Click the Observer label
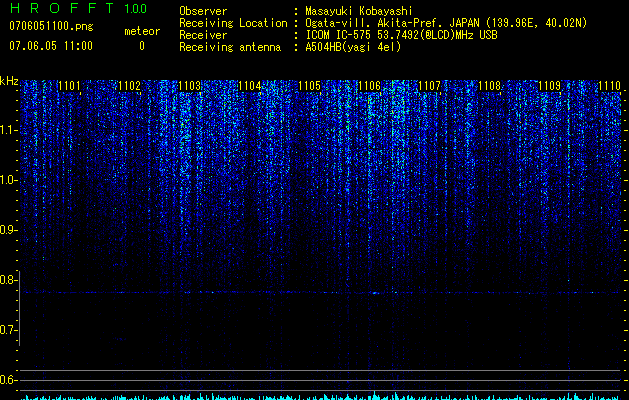629x400 pixels. [203, 11]
